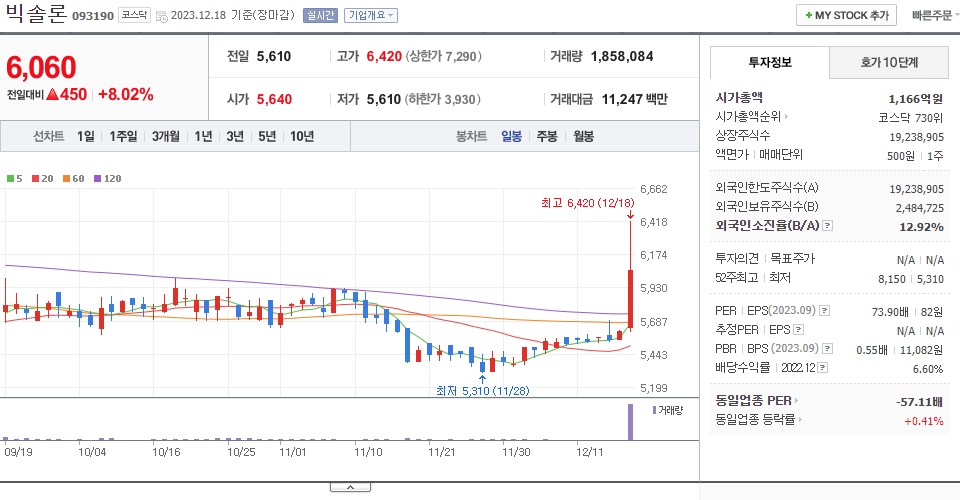Click the red 20-day moving average legend
The height and width of the screenshot is (500, 960).
click(43, 179)
